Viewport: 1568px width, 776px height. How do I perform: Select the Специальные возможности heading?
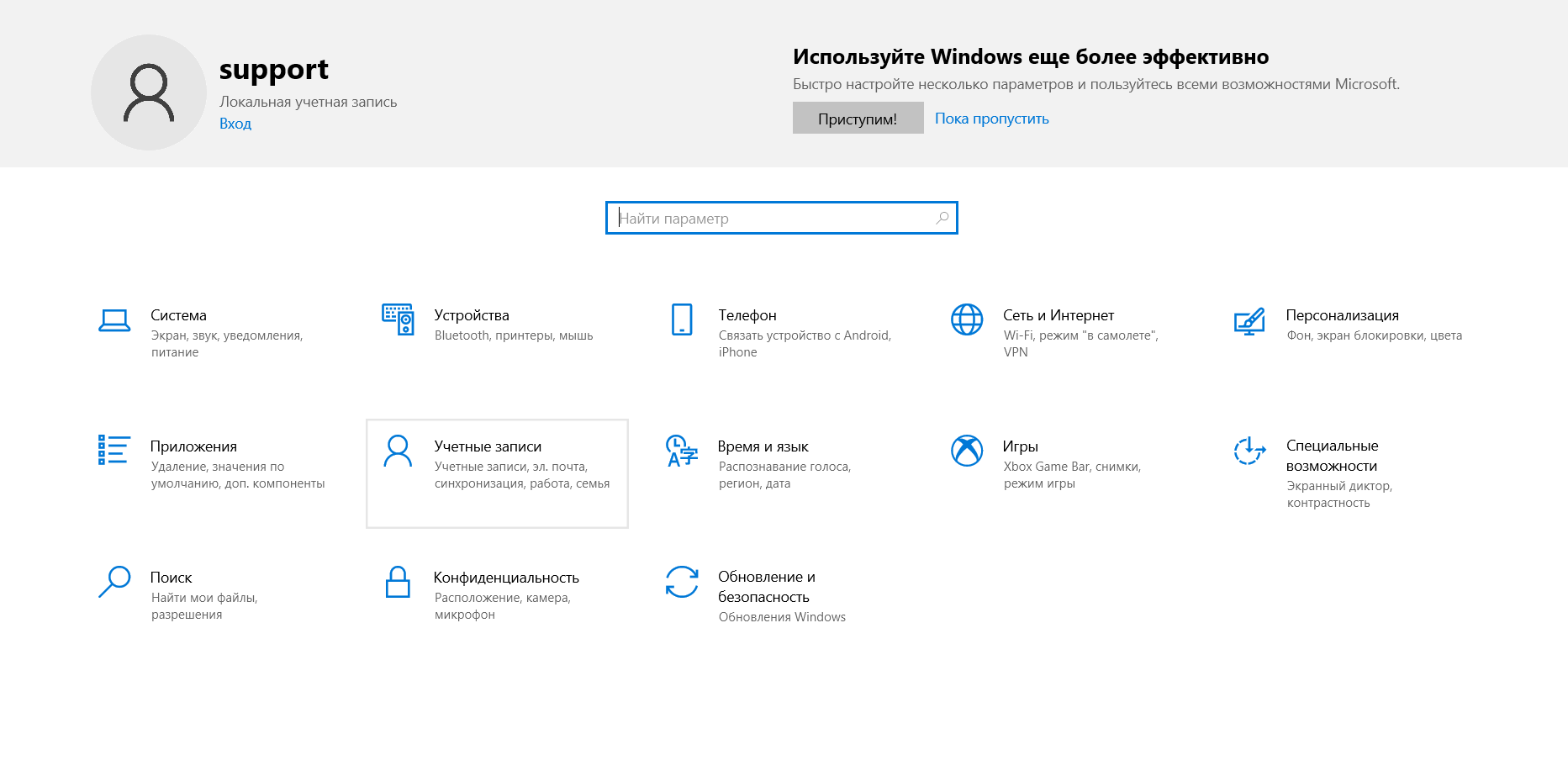1333,456
